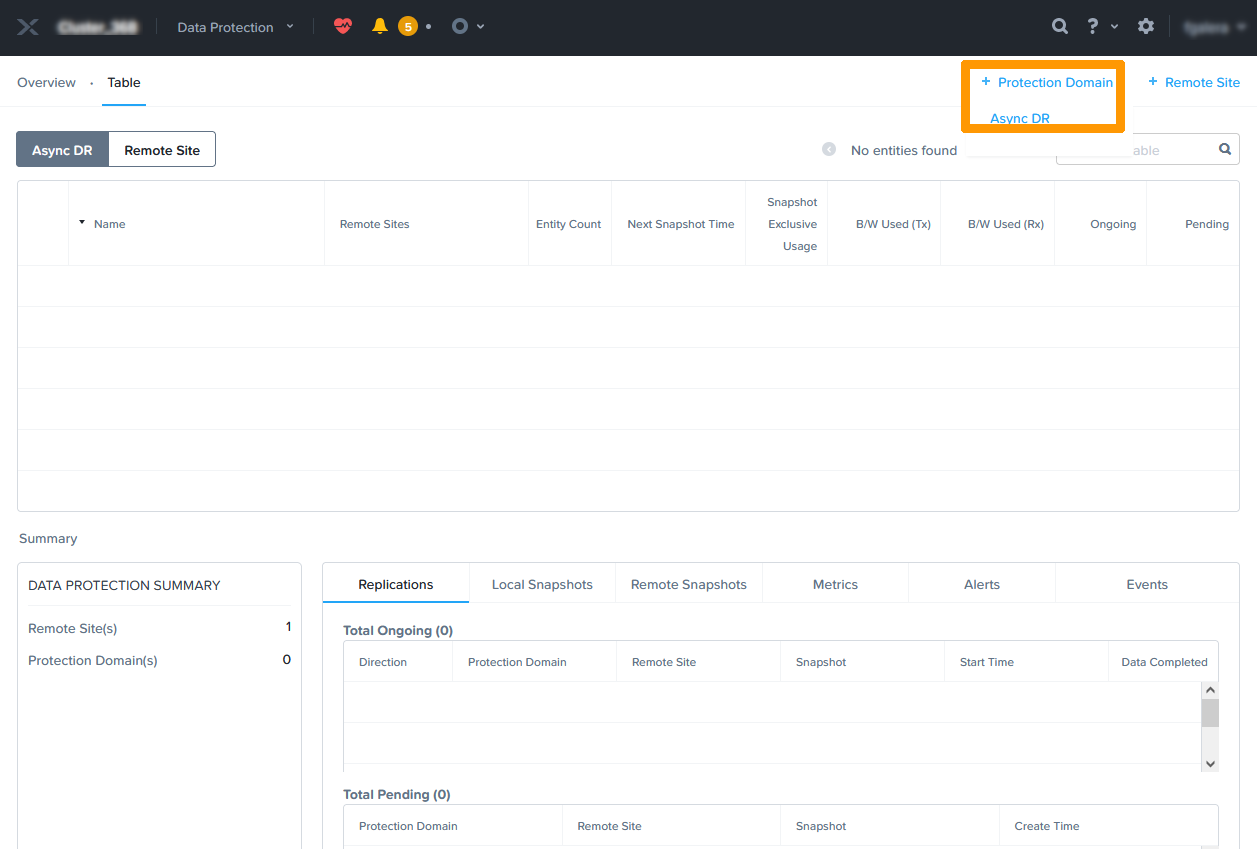
Task: Click the Nutanix X logo icon
Action: (28, 27)
